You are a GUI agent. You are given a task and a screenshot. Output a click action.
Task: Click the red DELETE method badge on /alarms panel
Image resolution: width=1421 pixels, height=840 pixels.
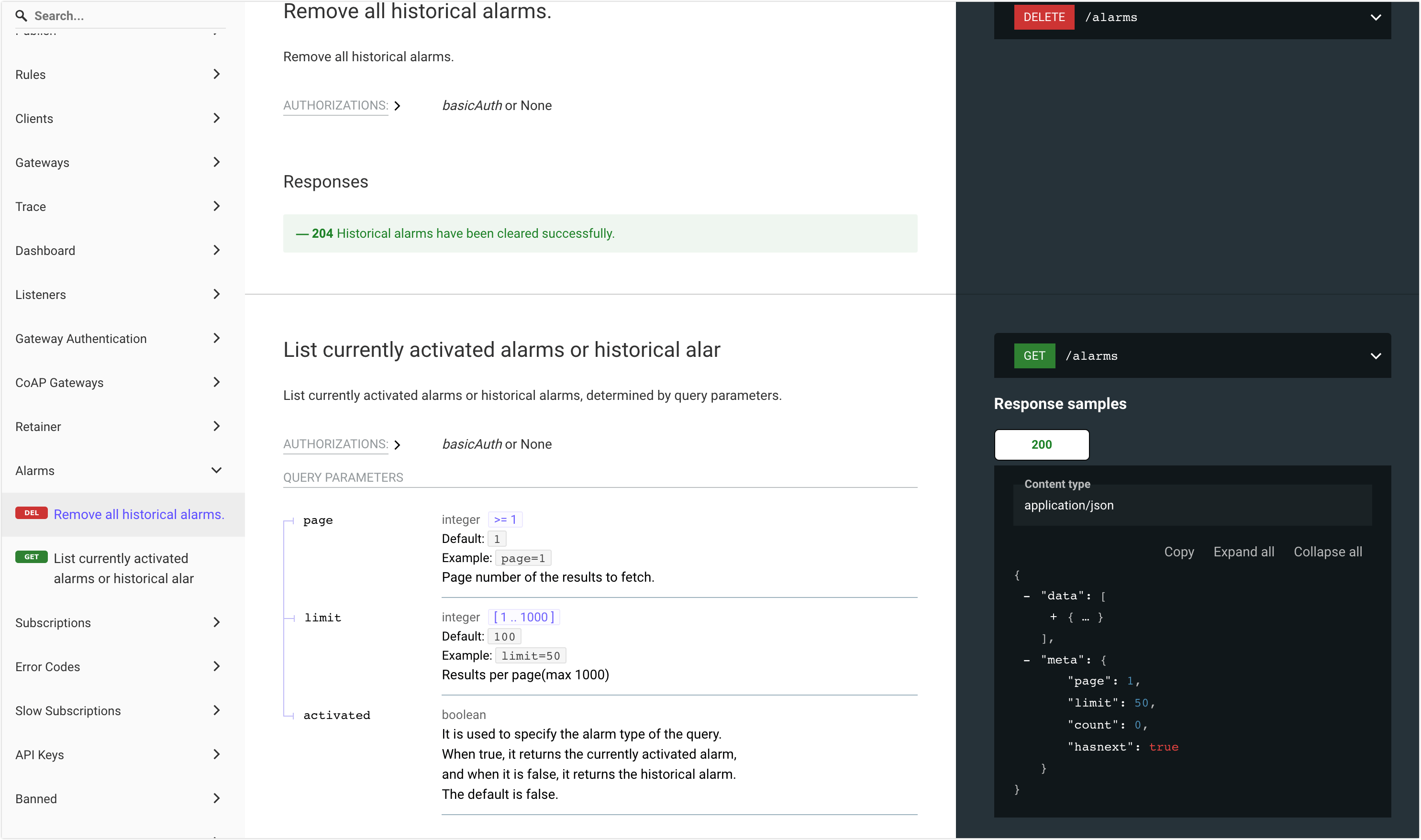click(x=1044, y=16)
